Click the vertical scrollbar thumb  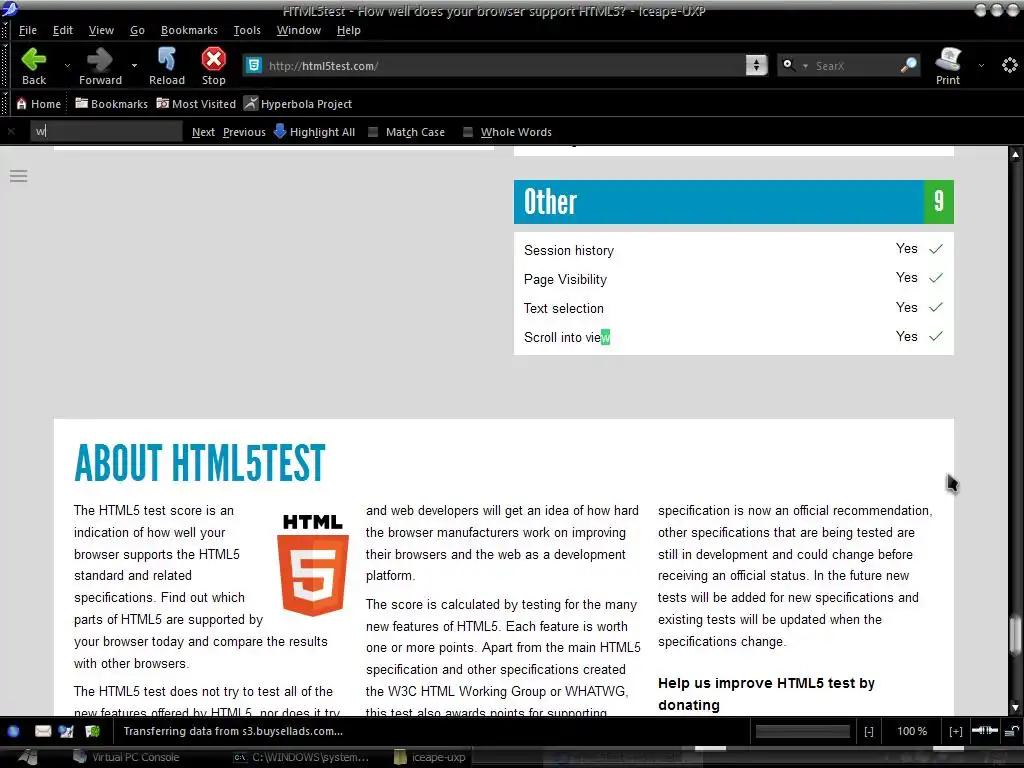click(x=1015, y=633)
